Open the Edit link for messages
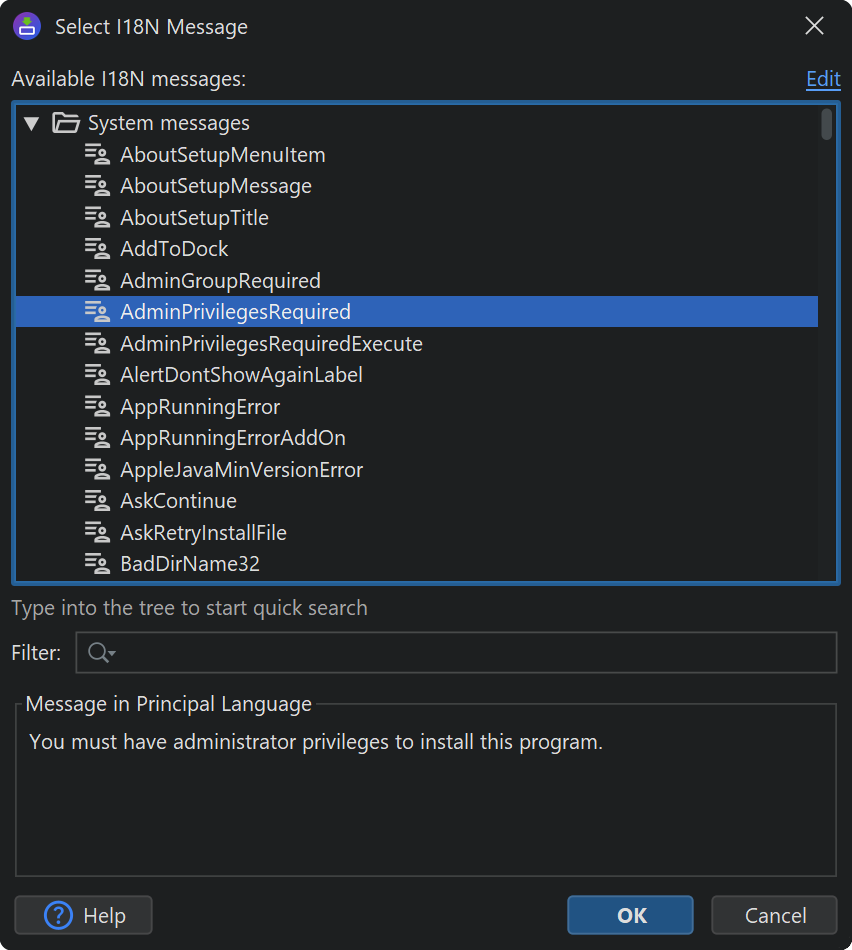Screen dimensions: 852x950 (822, 79)
